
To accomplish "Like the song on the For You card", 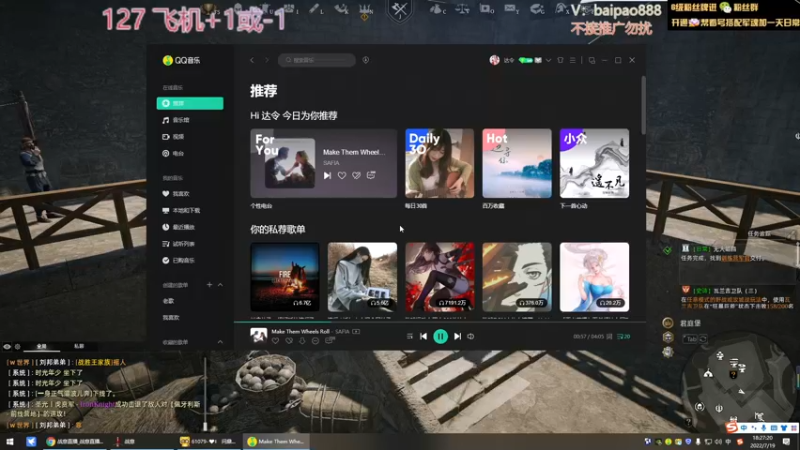I will pos(342,176).
